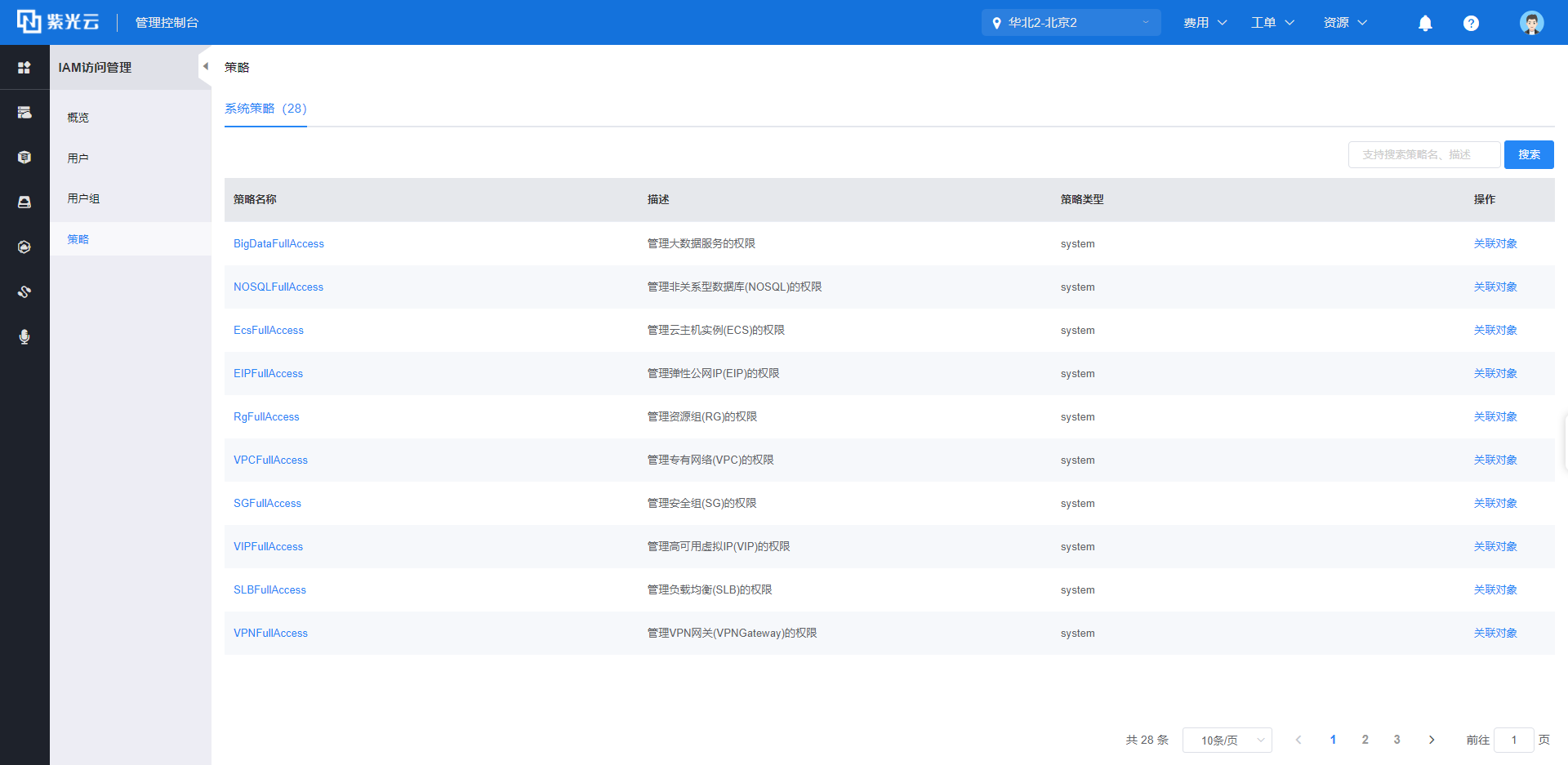Click the chain link icon in sidebar
This screenshot has width=1568, height=765.
pyautogui.click(x=24, y=291)
